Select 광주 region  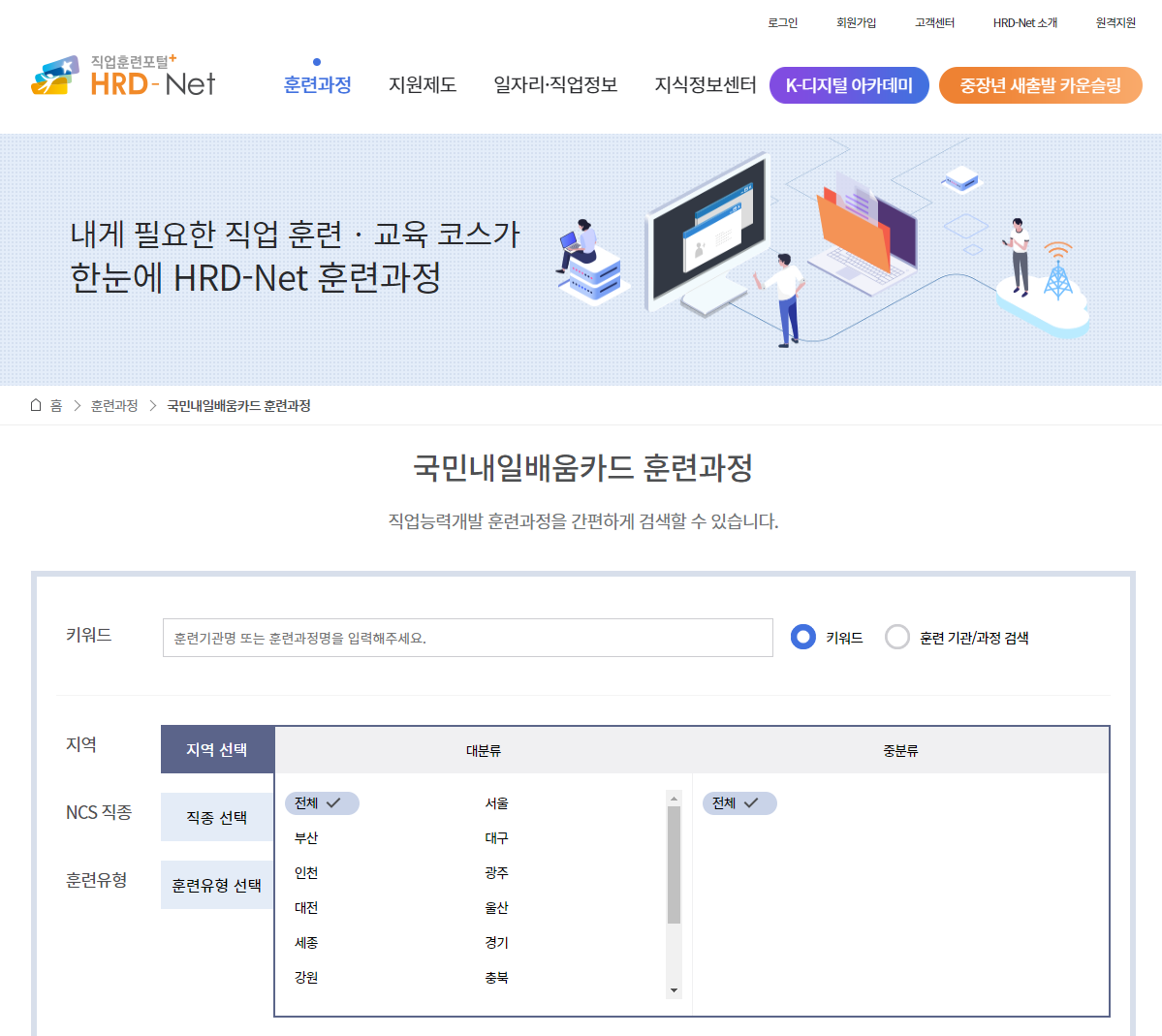[496, 873]
